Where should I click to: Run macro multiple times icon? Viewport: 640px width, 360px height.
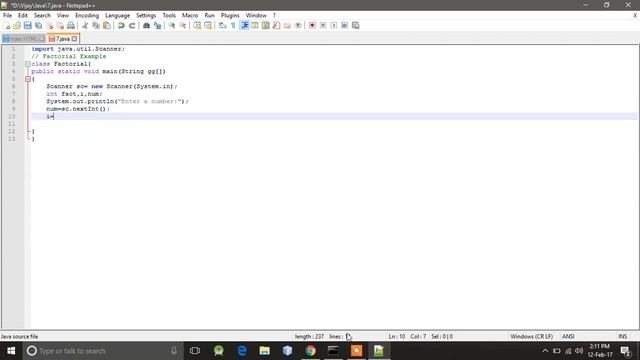344,25
